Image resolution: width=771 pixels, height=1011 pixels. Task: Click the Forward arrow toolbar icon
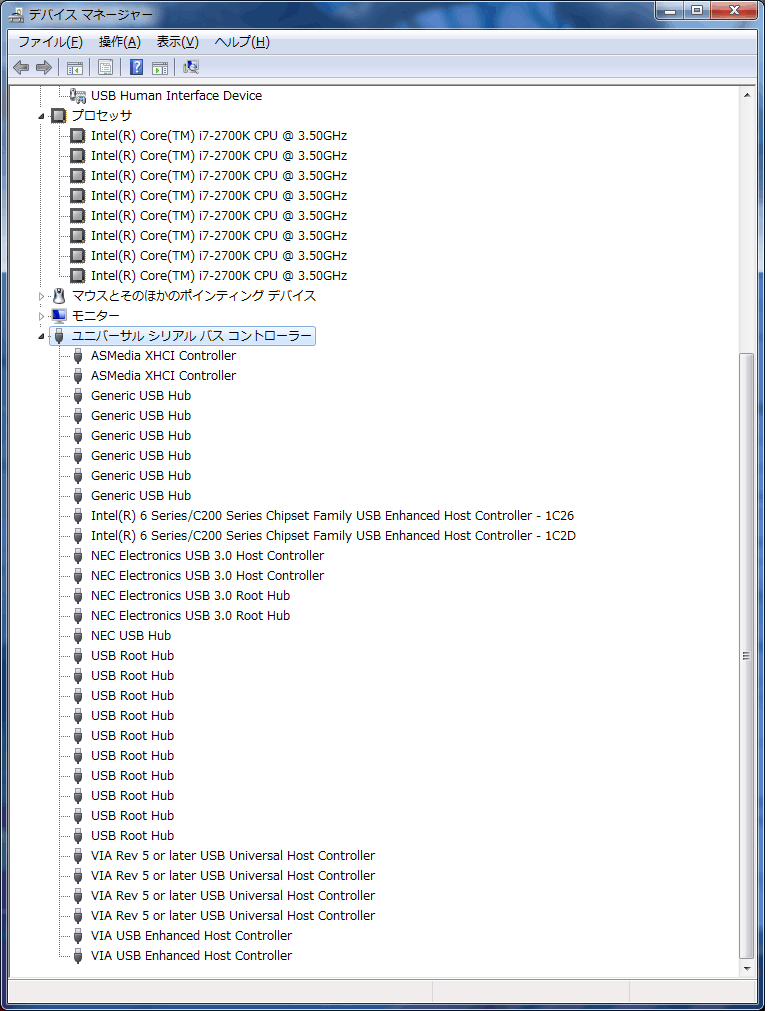pos(44,67)
